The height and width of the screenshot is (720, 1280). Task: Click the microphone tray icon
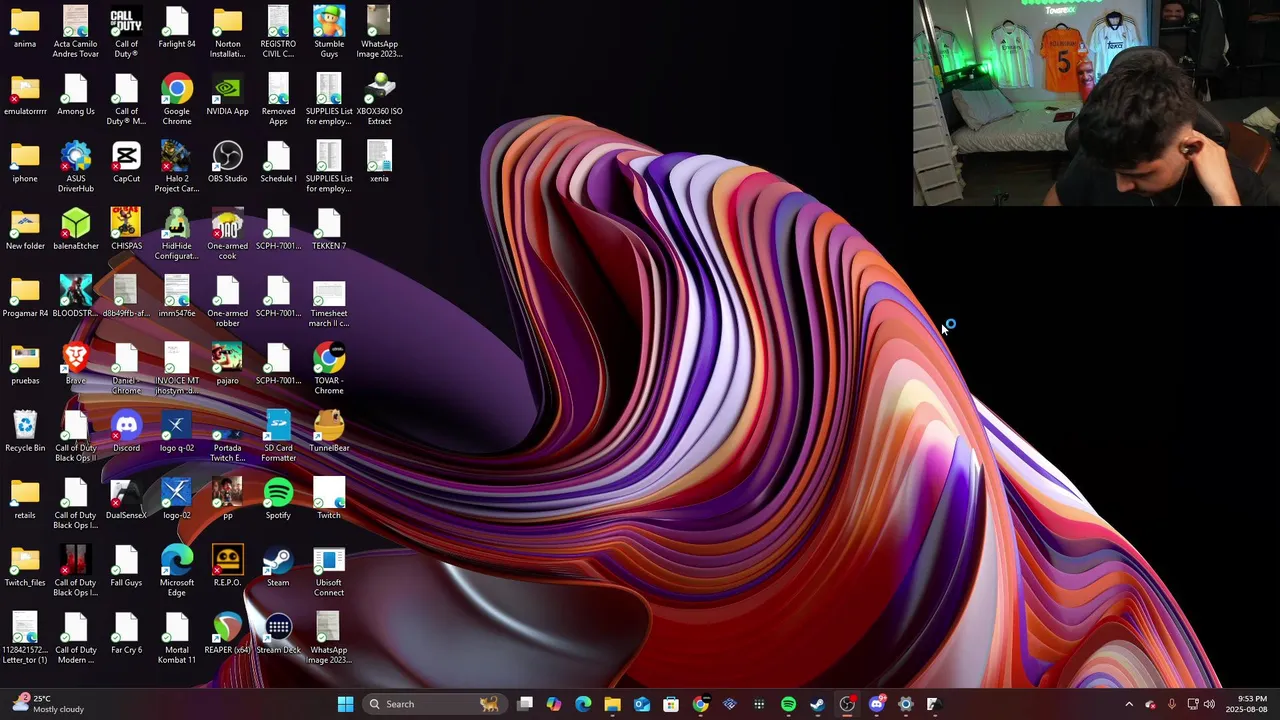1171,704
